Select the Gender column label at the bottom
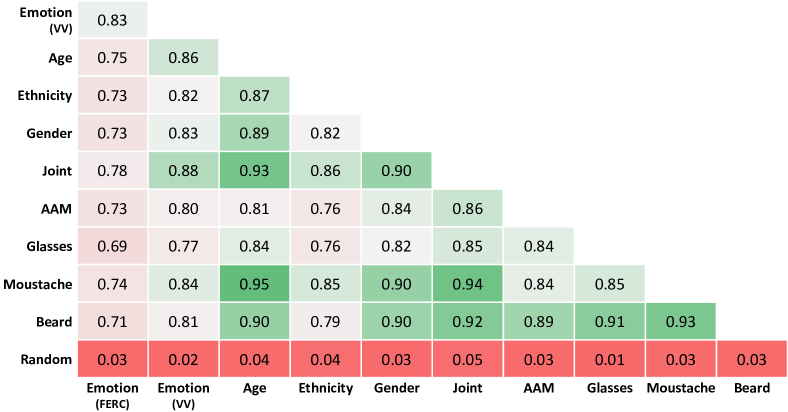Screen dimensions: 788x412 [396, 386]
